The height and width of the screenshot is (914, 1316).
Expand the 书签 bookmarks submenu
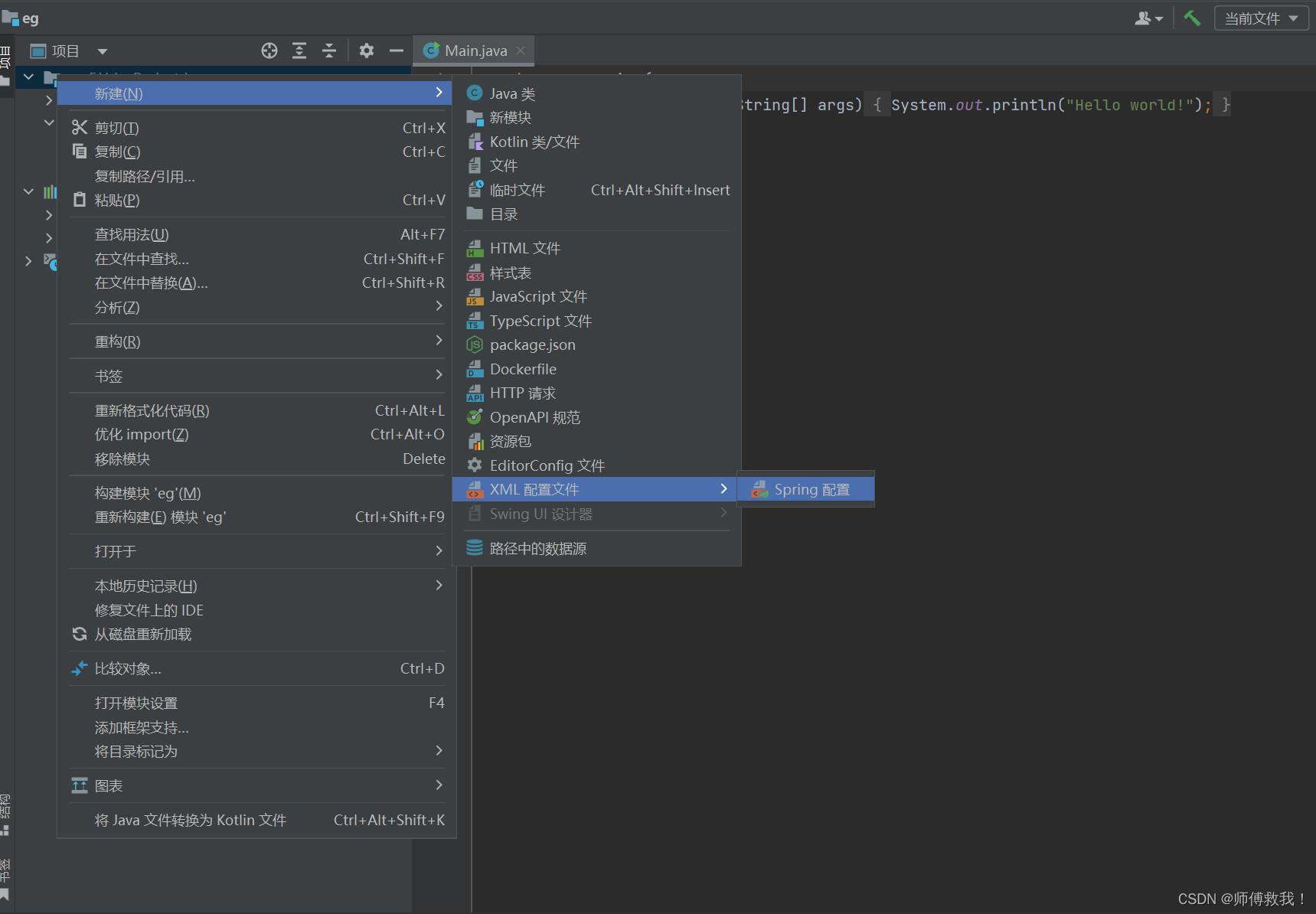256,376
